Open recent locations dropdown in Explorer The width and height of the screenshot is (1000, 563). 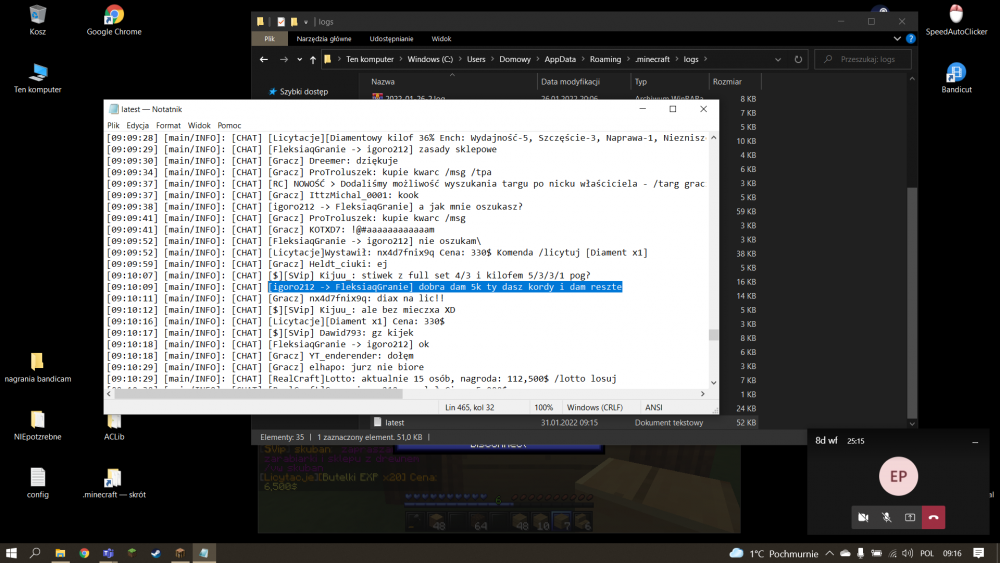coord(298,59)
